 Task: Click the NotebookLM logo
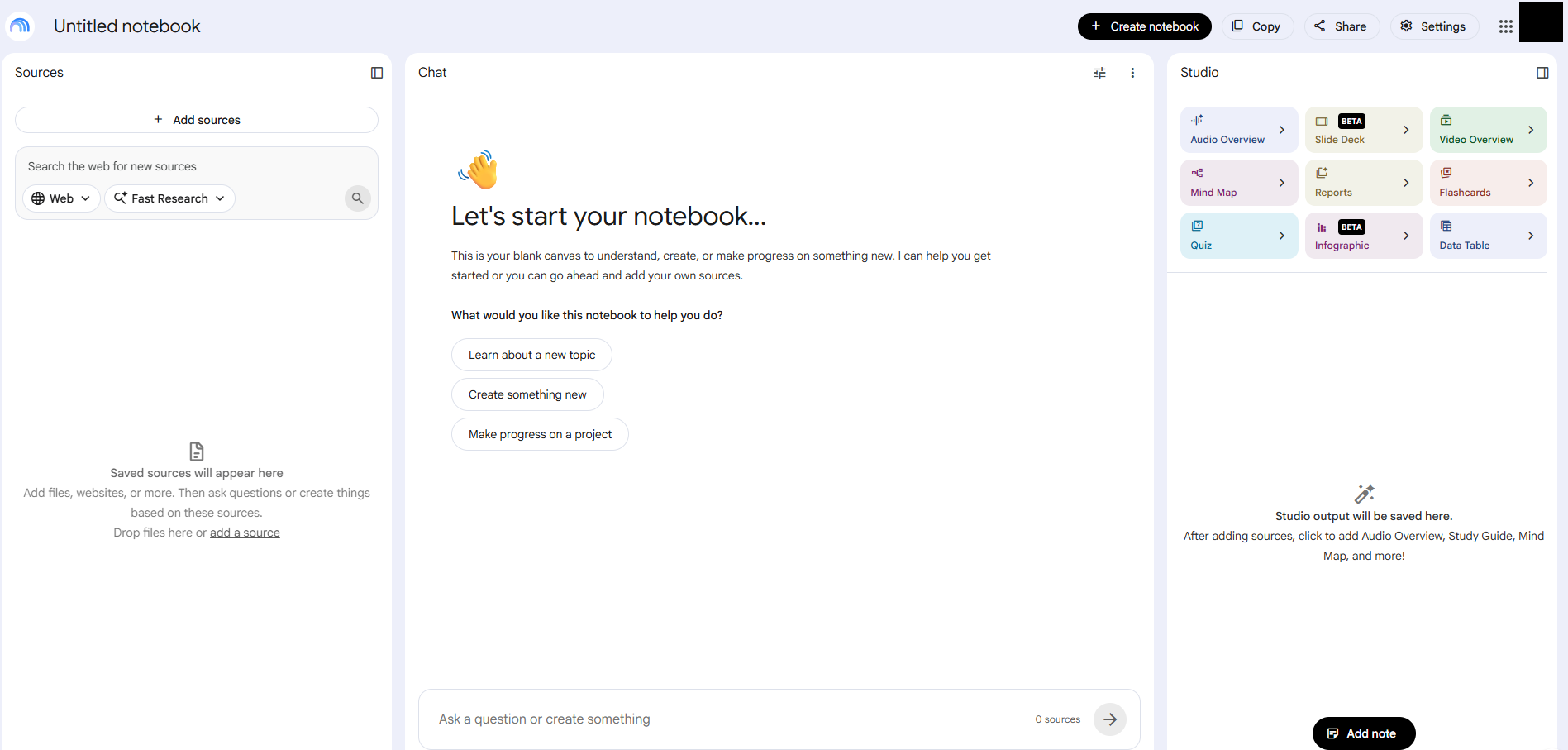[20, 26]
